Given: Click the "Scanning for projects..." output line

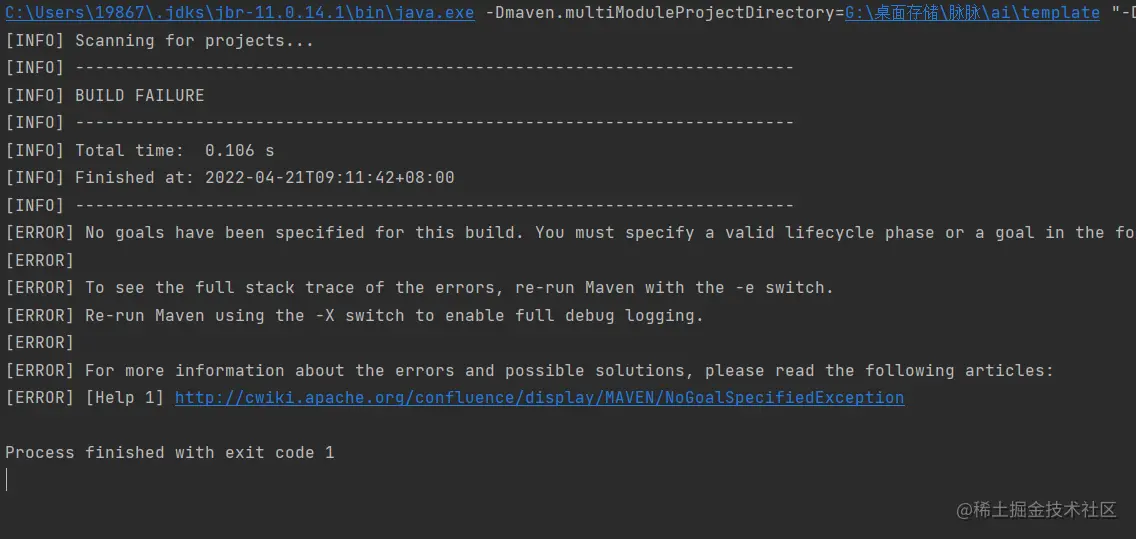Looking at the screenshot, I should (x=159, y=41).
